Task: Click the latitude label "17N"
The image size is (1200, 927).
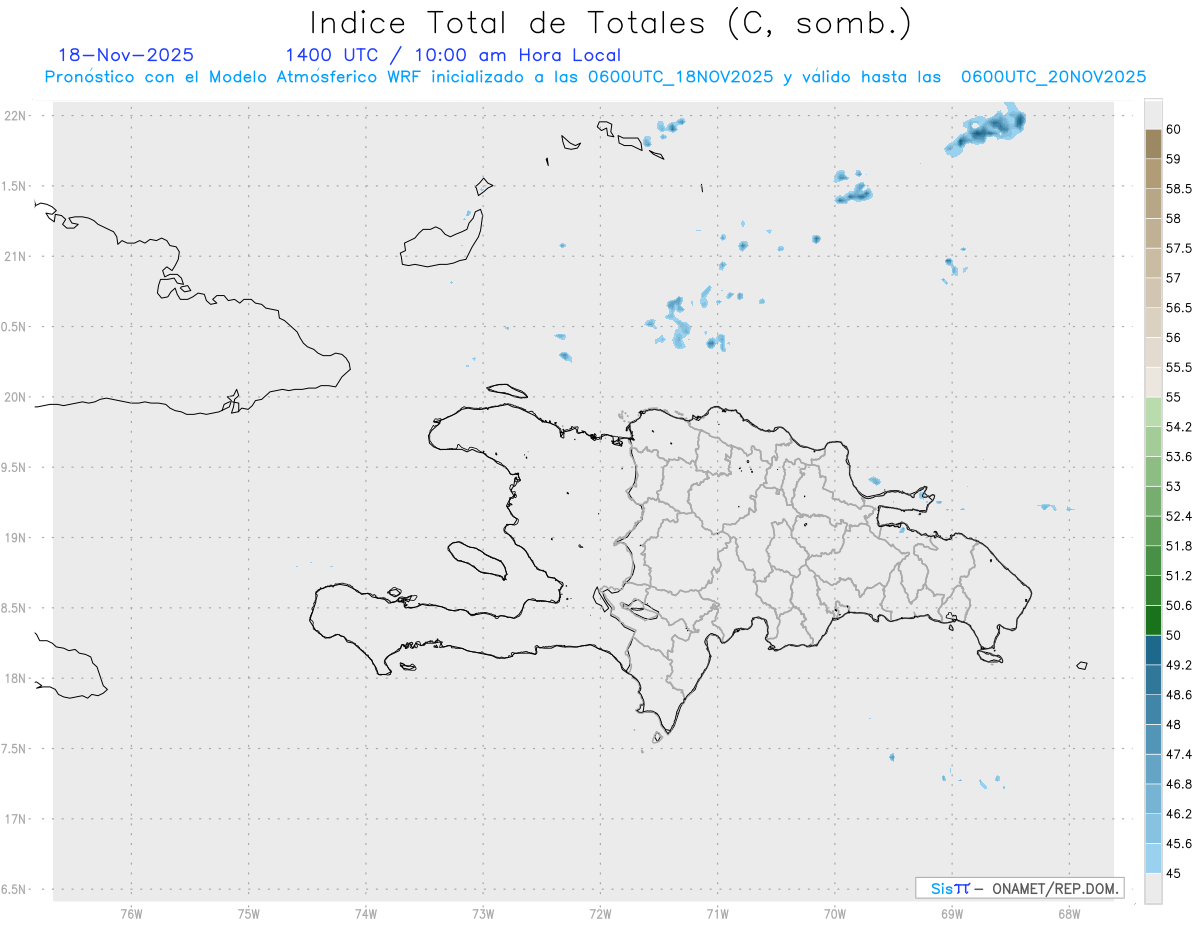Action: click(17, 819)
